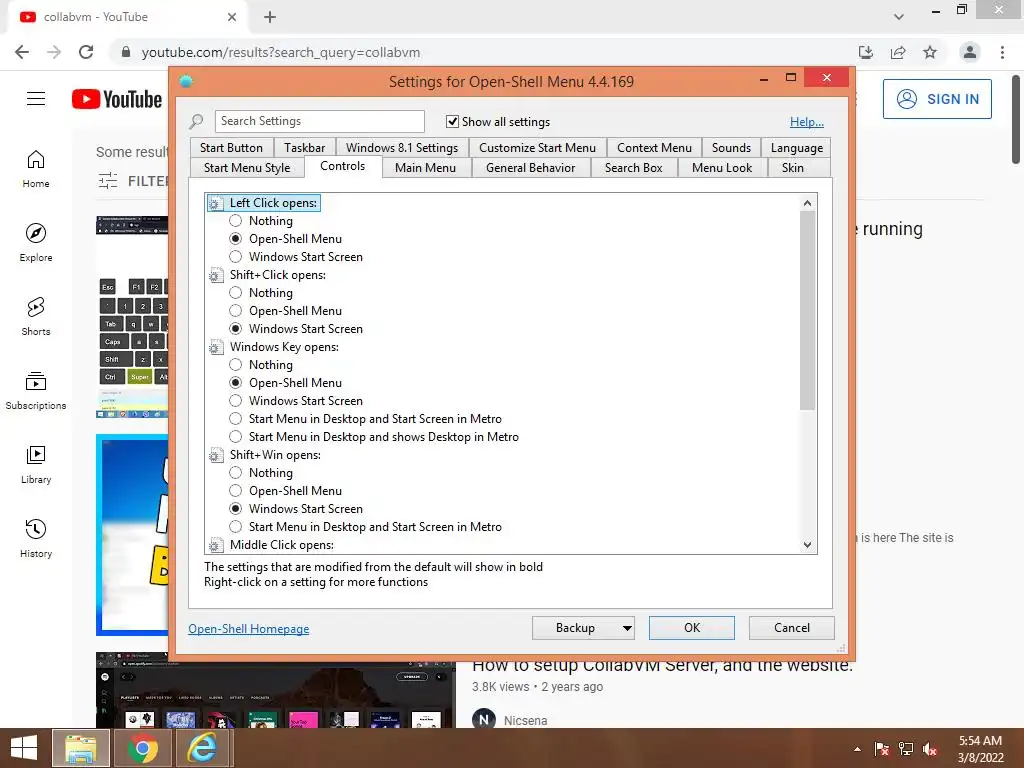Screen dimensions: 1024x768
Task: Click the install app icon in address bar
Action: tap(866, 52)
